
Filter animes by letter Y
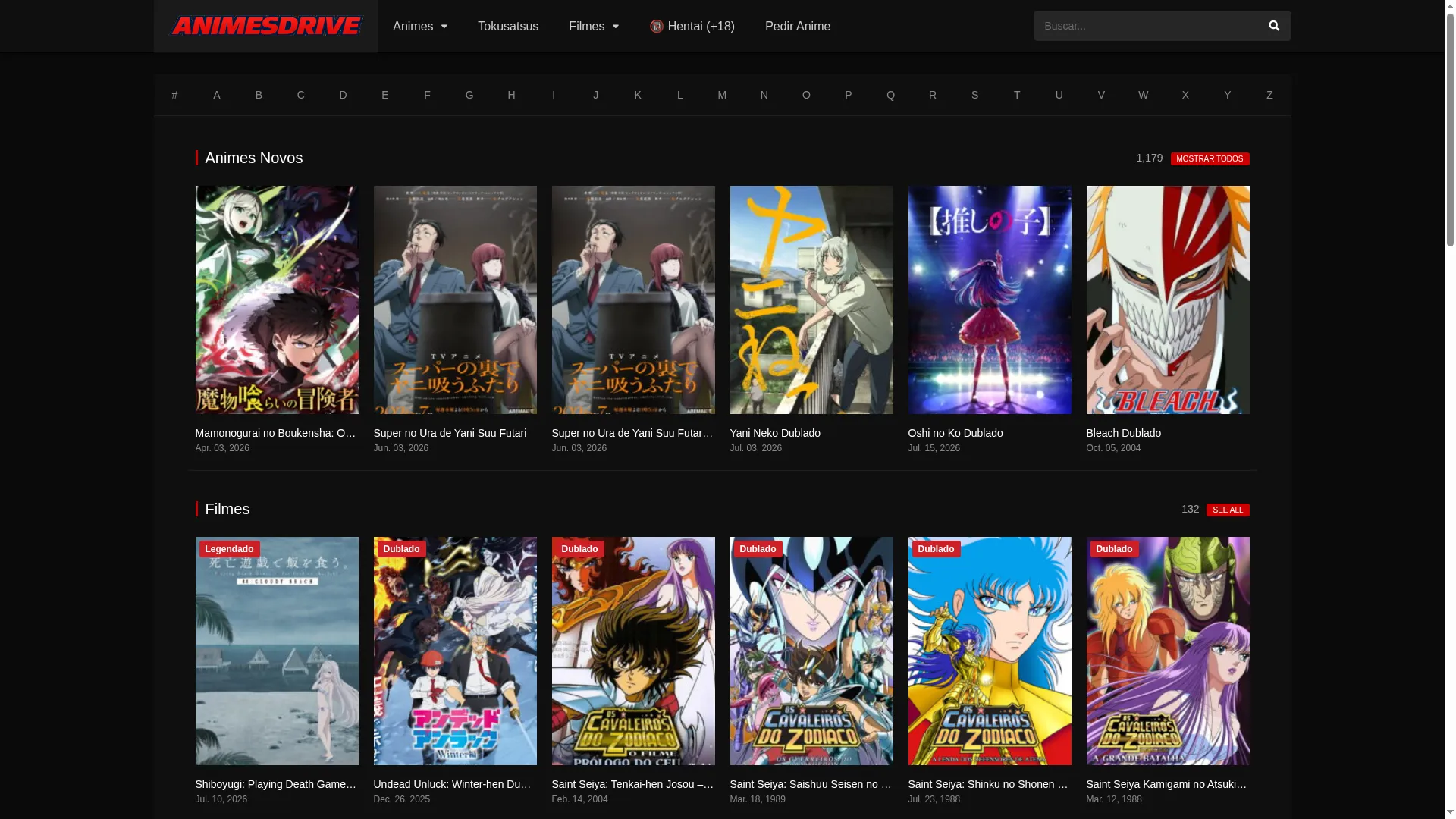(1228, 95)
